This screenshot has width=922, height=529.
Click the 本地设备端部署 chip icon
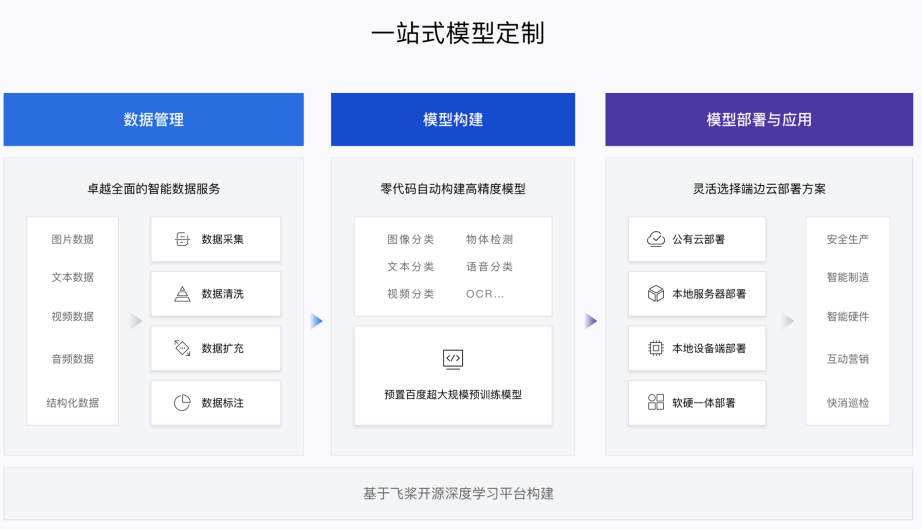(656, 348)
